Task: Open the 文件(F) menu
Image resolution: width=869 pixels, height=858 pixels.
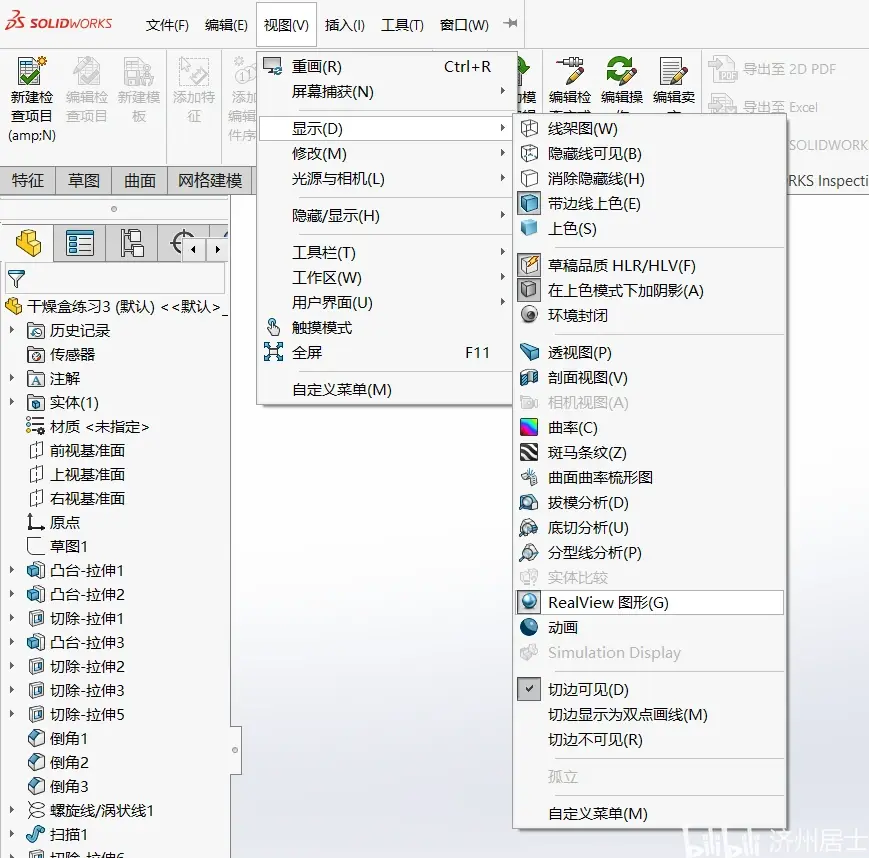Action: pos(167,25)
